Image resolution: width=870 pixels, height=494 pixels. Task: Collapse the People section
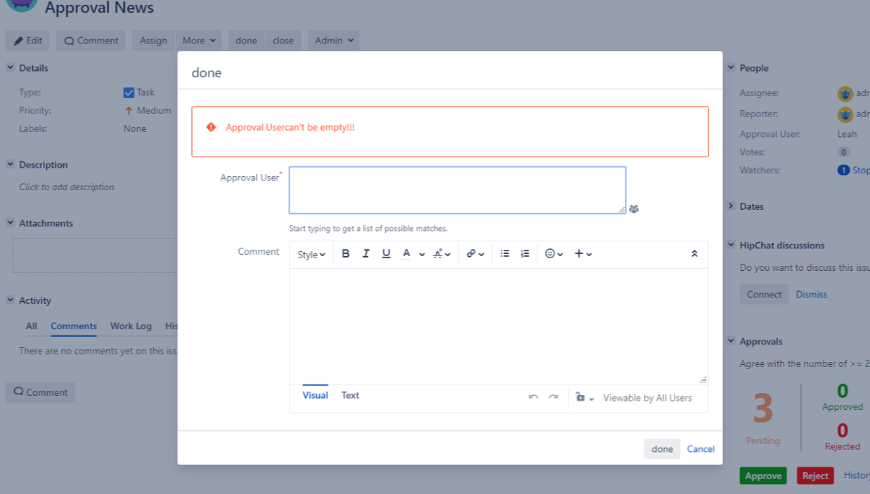point(731,67)
